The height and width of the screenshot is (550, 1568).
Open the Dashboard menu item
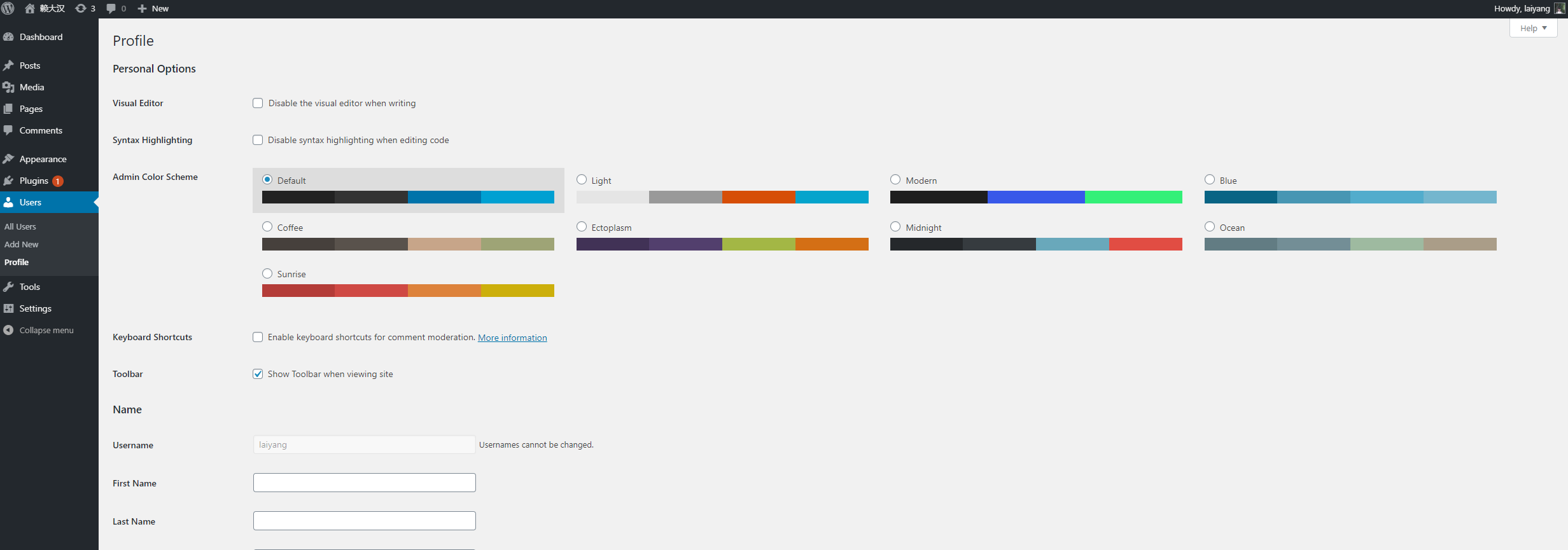click(49, 37)
